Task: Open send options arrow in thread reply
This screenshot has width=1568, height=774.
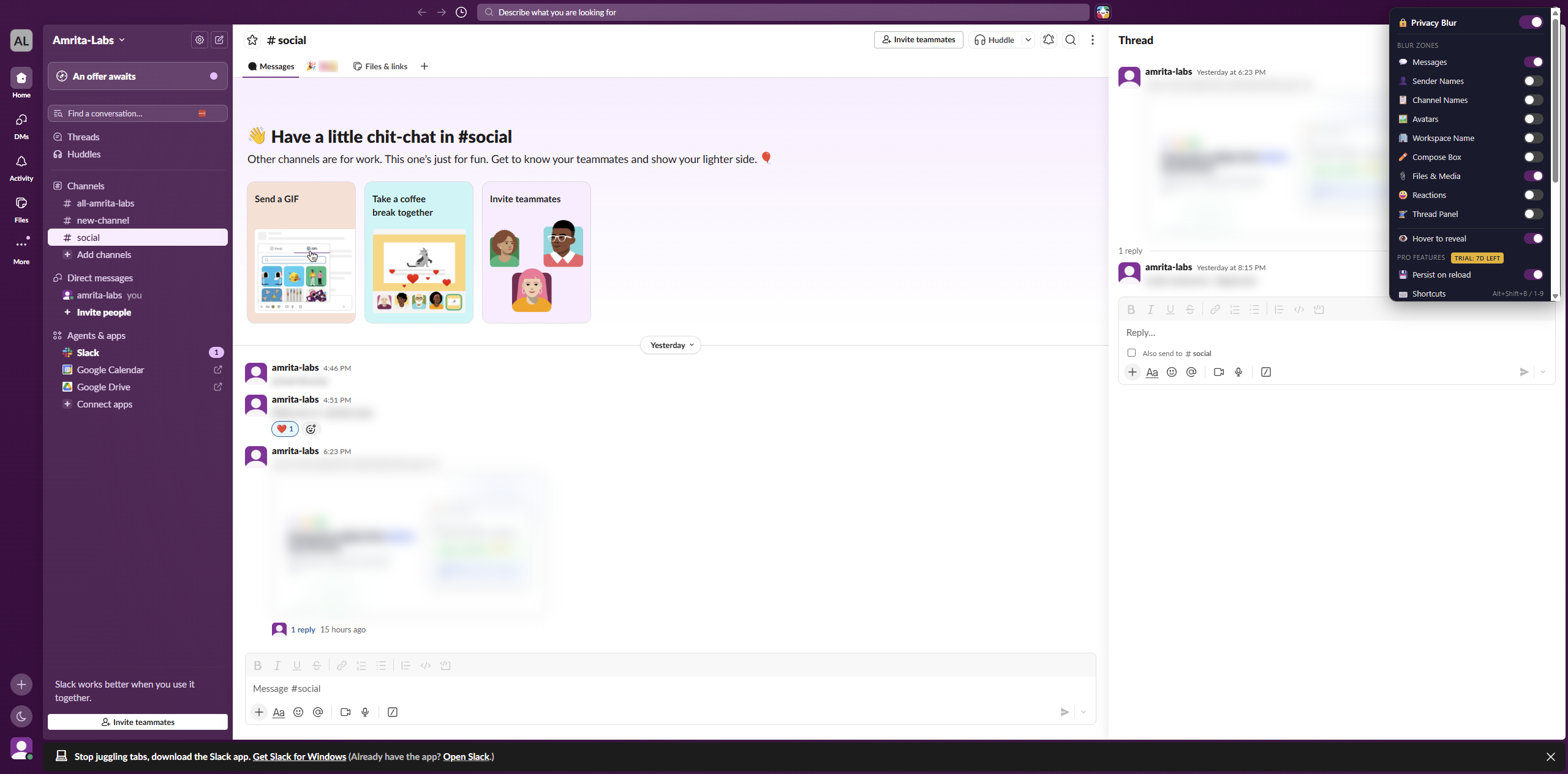Action: [1543, 372]
